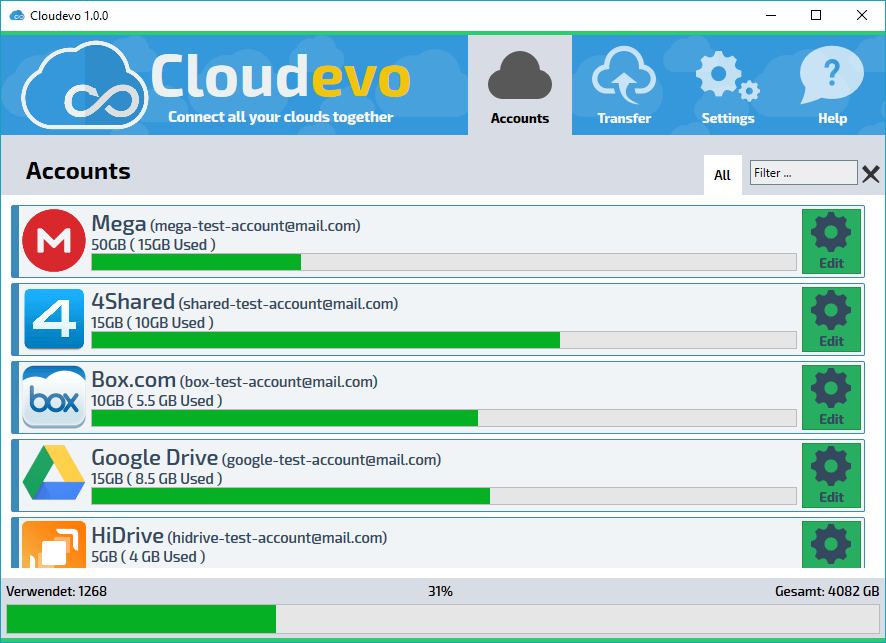Screen dimensions: 886x643
Task: Select the All filter tab
Action: pos(723,175)
